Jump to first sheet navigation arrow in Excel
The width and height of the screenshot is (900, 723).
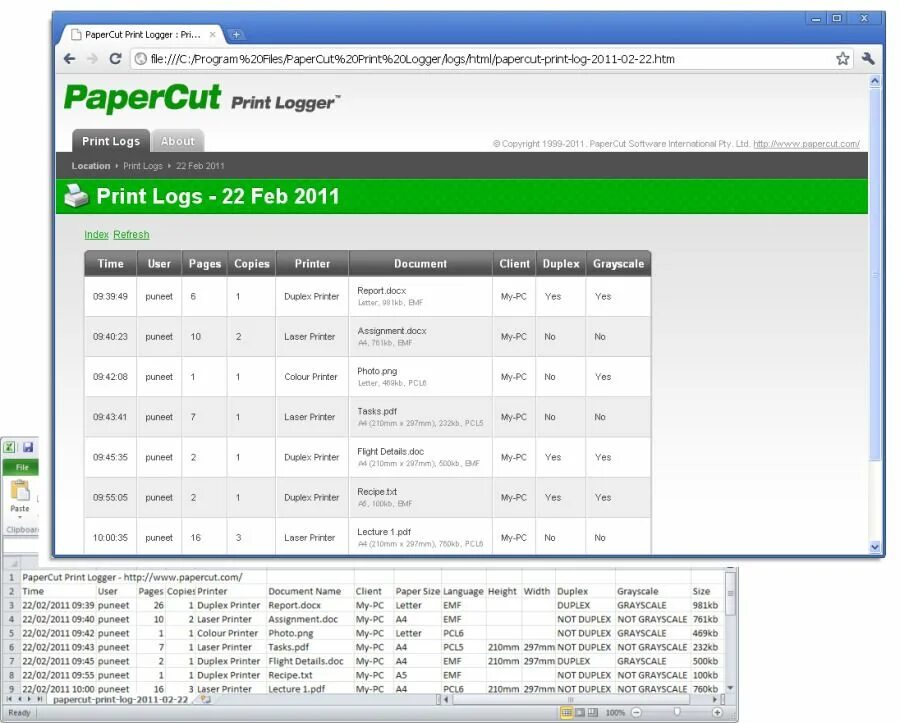coord(9,699)
